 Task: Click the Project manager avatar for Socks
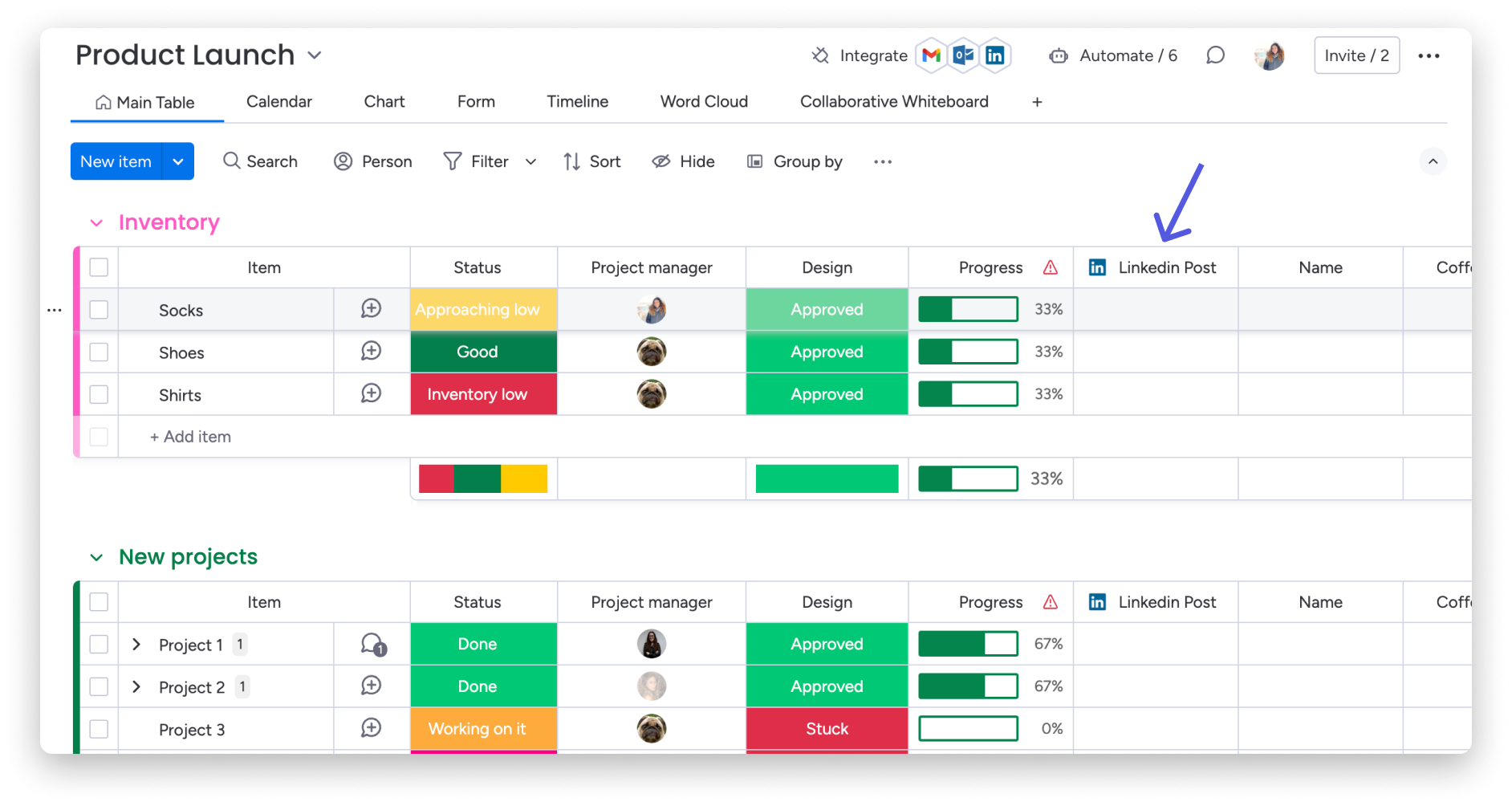(652, 309)
